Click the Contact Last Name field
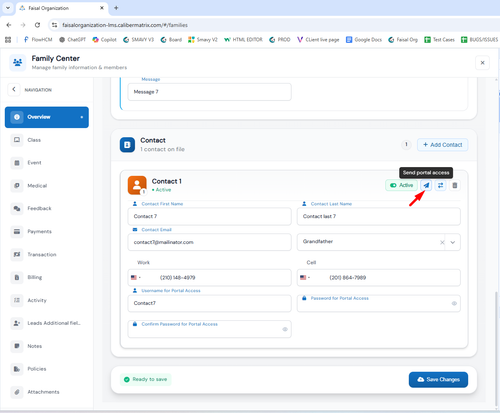Screen dimensions: 500x413 point(379,216)
